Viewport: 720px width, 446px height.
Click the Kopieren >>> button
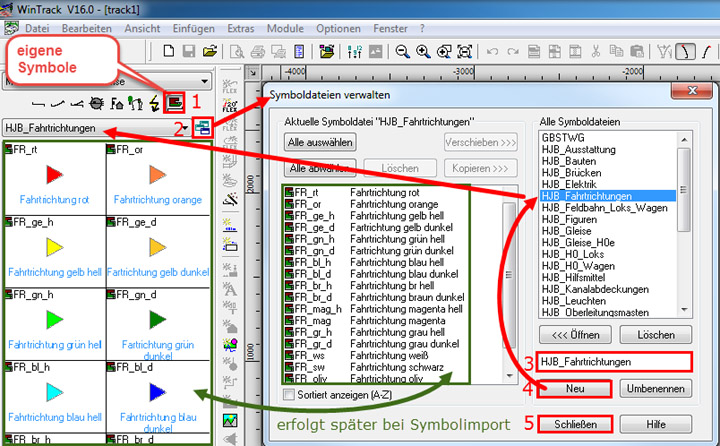481,168
